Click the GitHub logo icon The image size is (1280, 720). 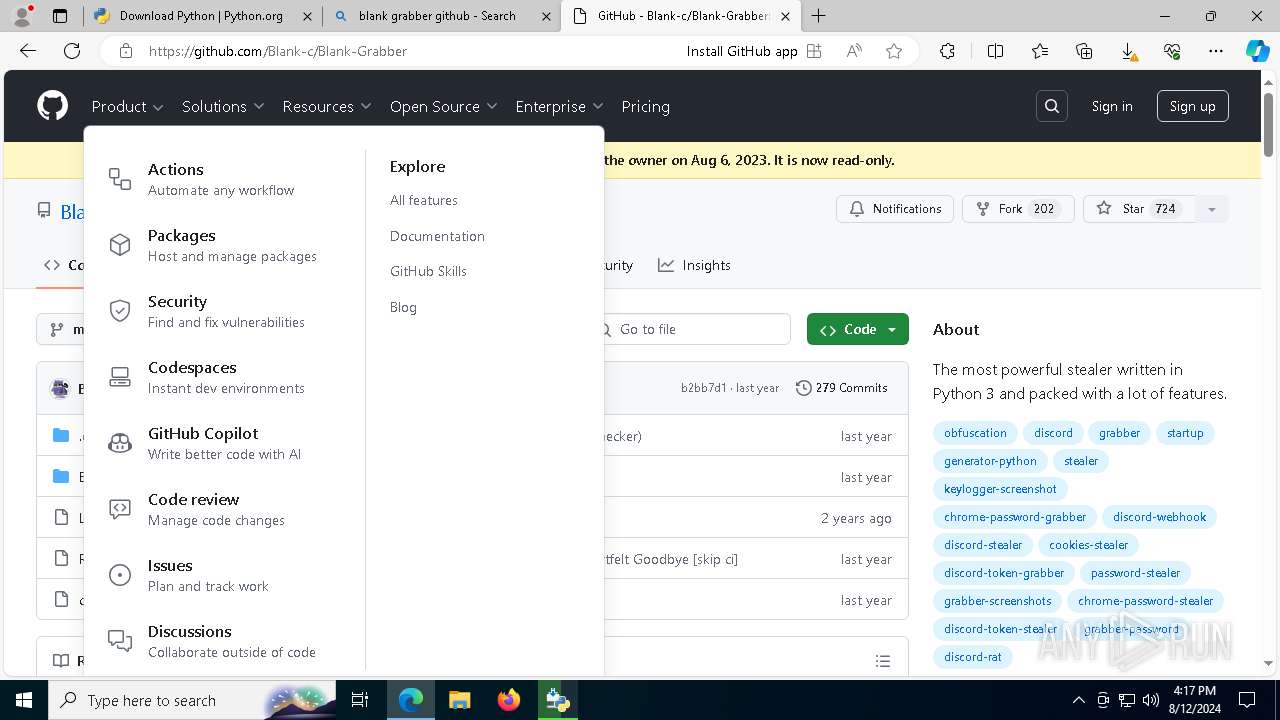[x=52, y=106]
